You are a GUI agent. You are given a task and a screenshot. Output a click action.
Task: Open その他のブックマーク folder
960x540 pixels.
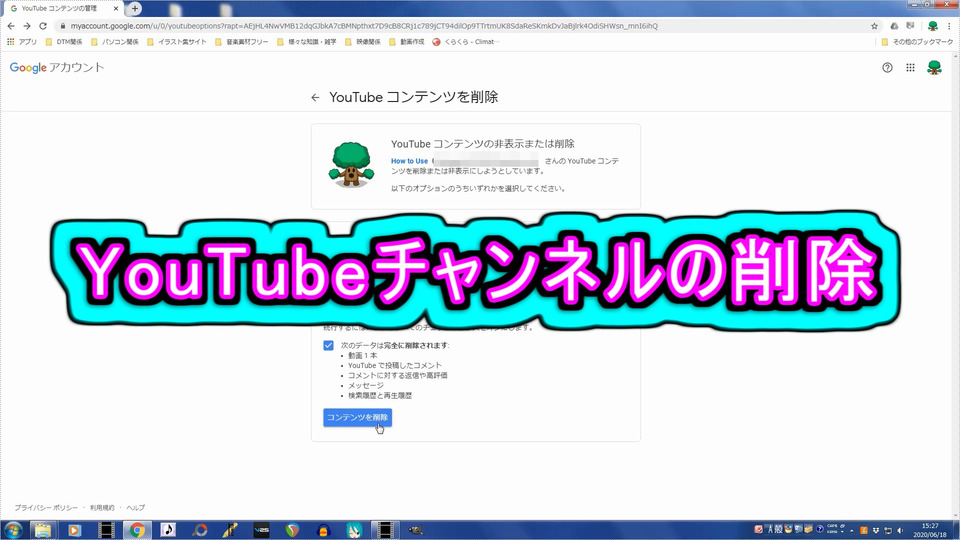(x=917, y=42)
